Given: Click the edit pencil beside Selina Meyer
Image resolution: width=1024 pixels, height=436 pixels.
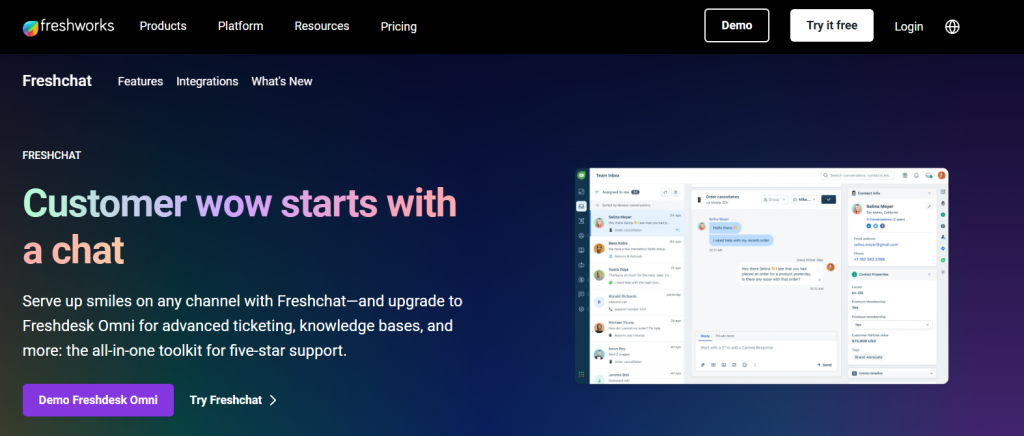Looking at the screenshot, I should 929,206.
